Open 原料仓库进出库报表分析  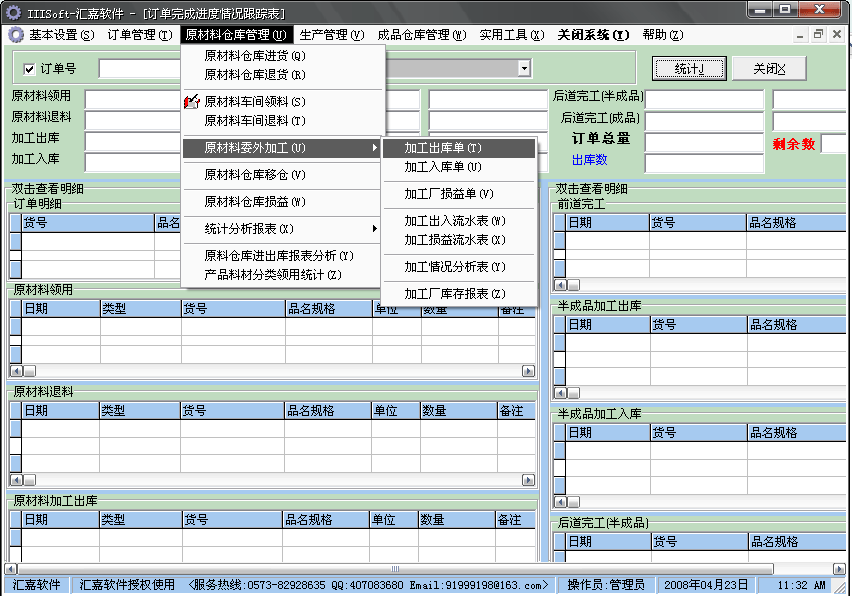(283, 255)
